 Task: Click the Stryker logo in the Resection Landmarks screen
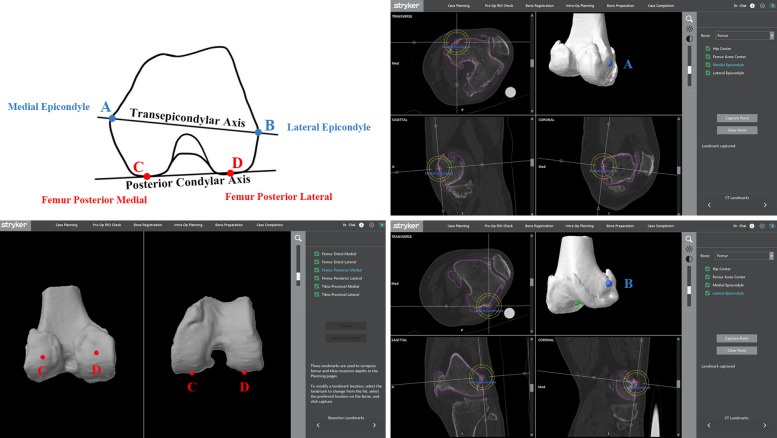point(14,225)
